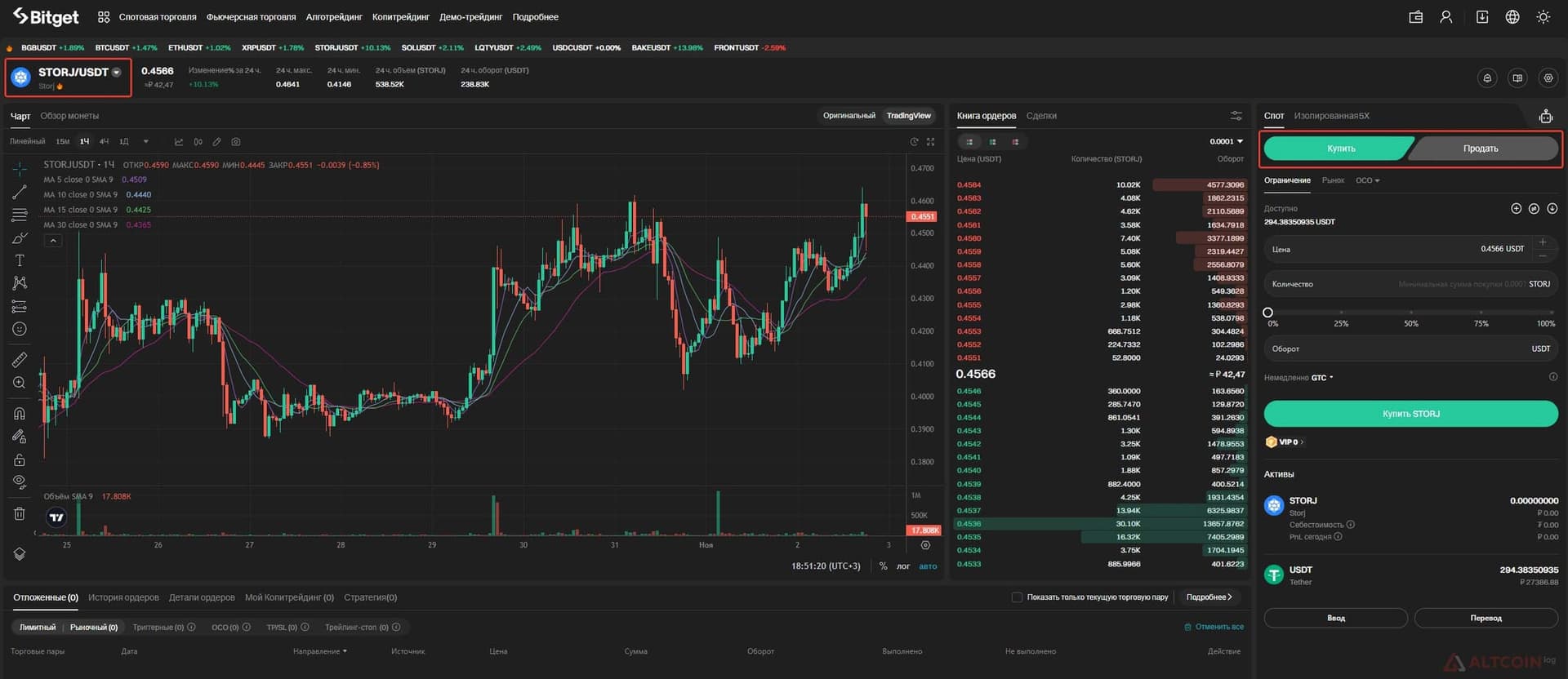Toggle lock all drawings tool
The height and width of the screenshot is (679, 1568).
20,459
